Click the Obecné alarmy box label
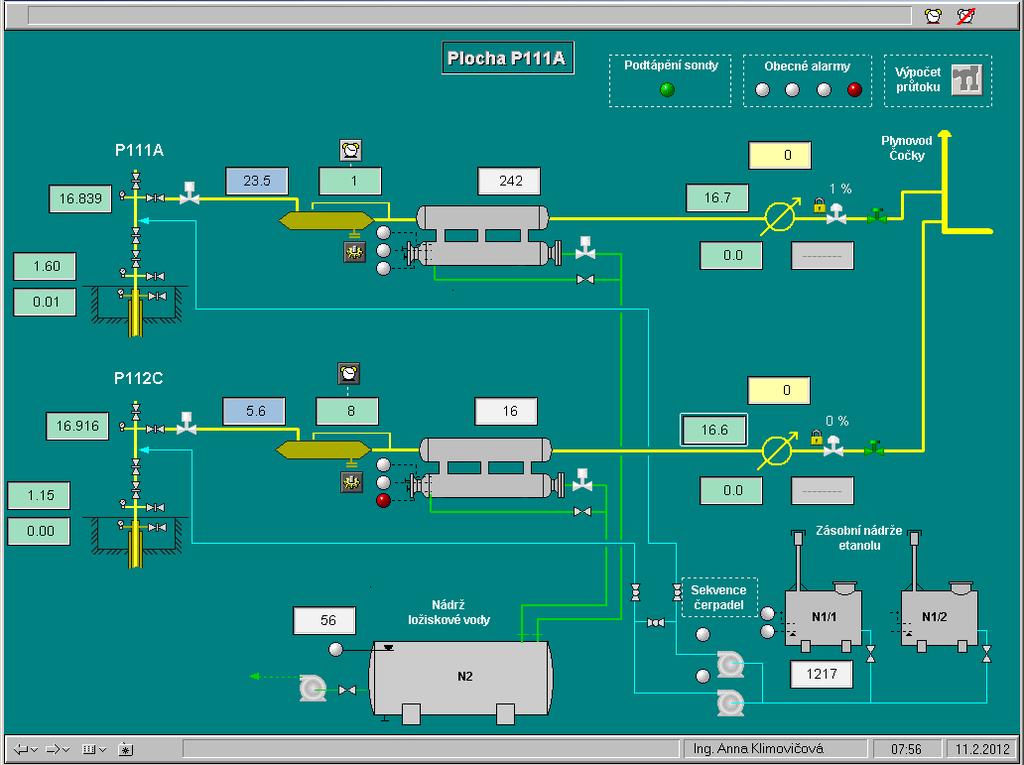 (x=807, y=67)
